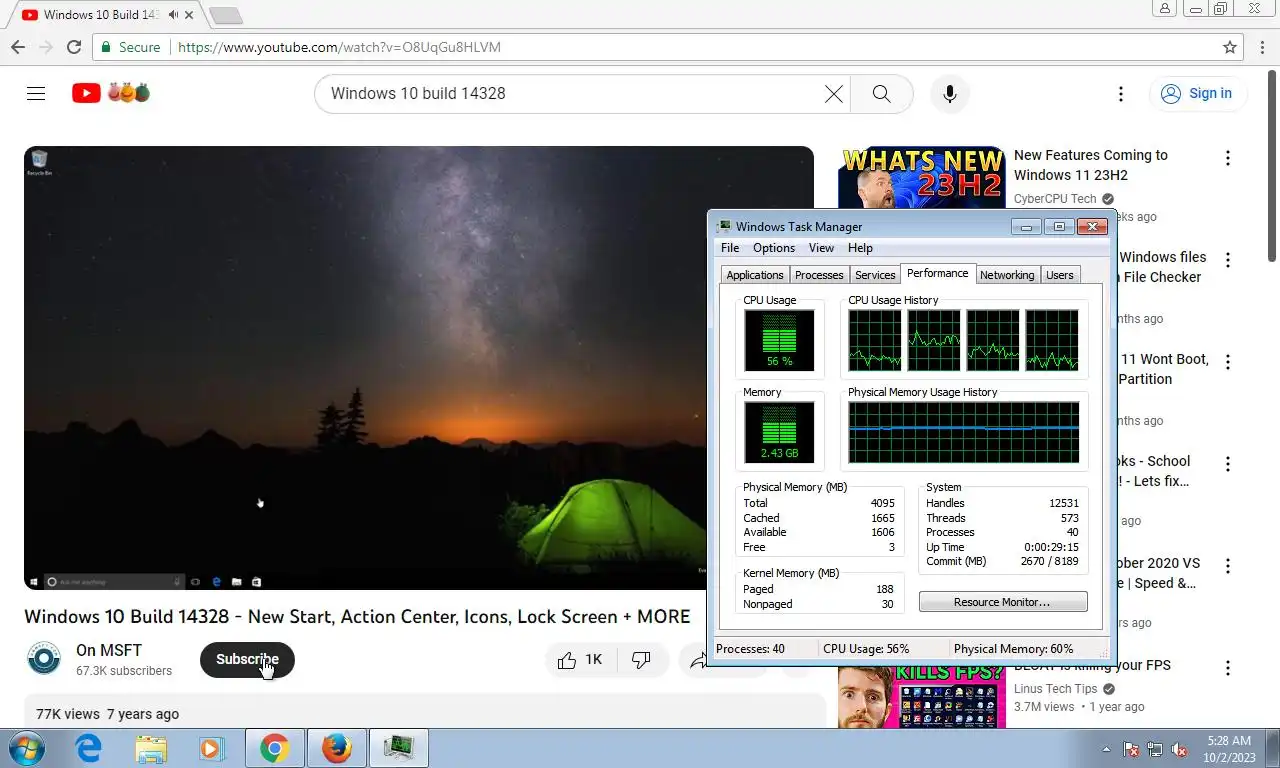Click Physical Memory 60% in status bar

tap(1013, 649)
